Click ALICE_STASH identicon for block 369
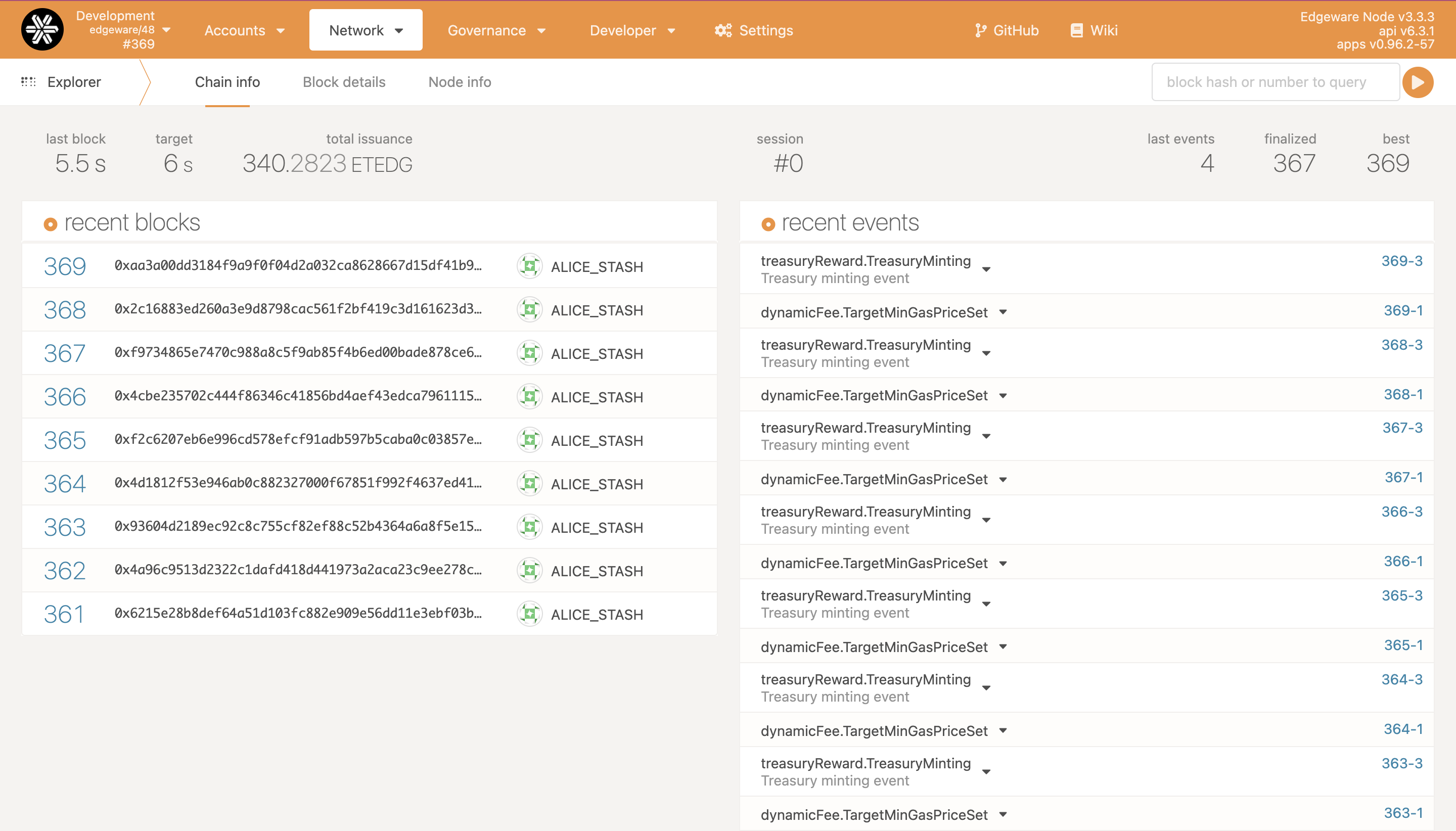1456x831 pixels. tap(529, 266)
